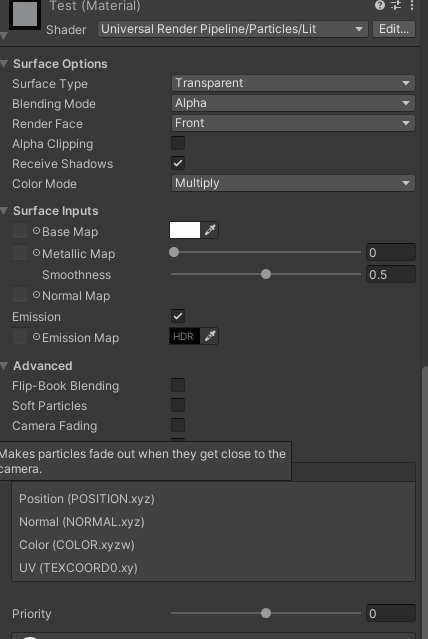Viewport: 428px width, 639px height.
Task: Enable the Soft Particles checkbox
Action: point(178,405)
